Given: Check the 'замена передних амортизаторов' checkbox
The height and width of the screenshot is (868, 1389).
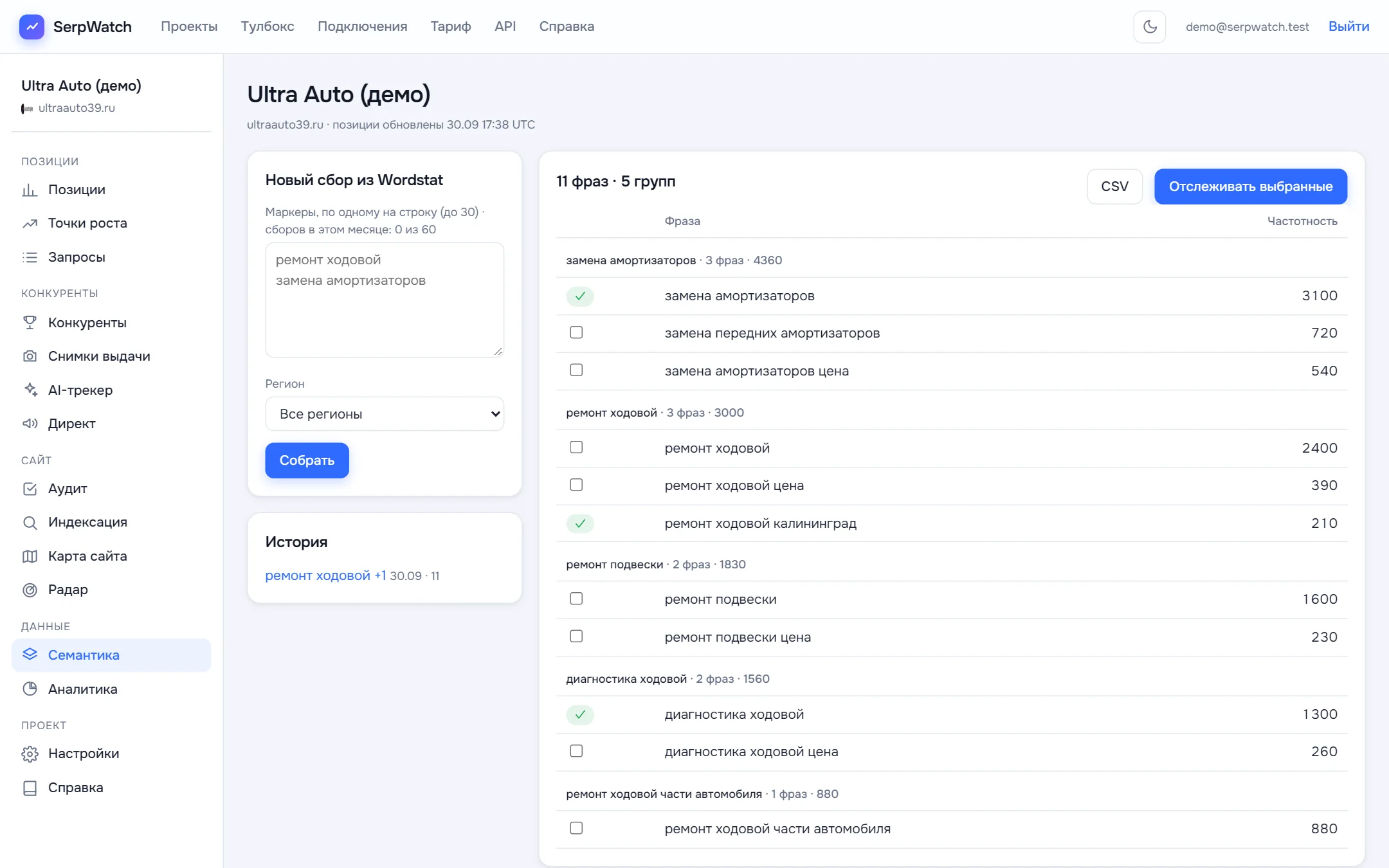Looking at the screenshot, I should [x=576, y=332].
